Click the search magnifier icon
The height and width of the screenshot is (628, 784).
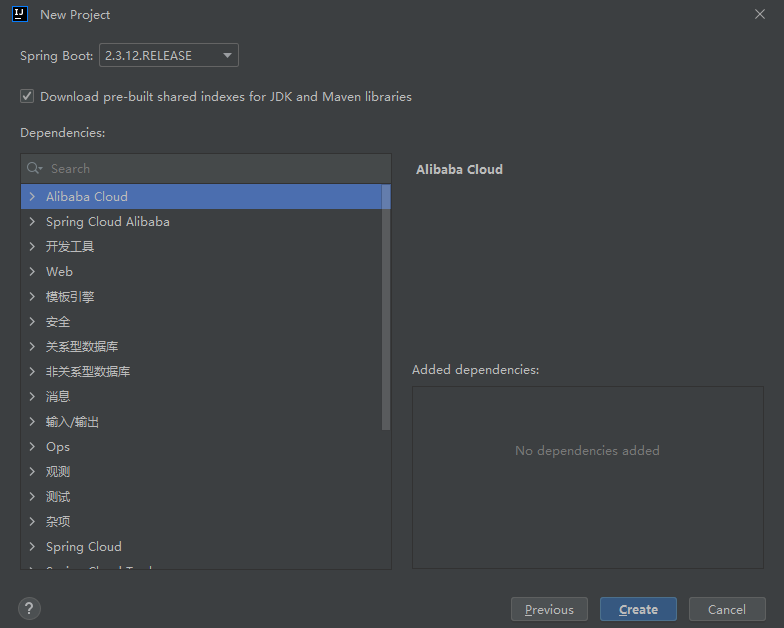[x=34, y=168]
